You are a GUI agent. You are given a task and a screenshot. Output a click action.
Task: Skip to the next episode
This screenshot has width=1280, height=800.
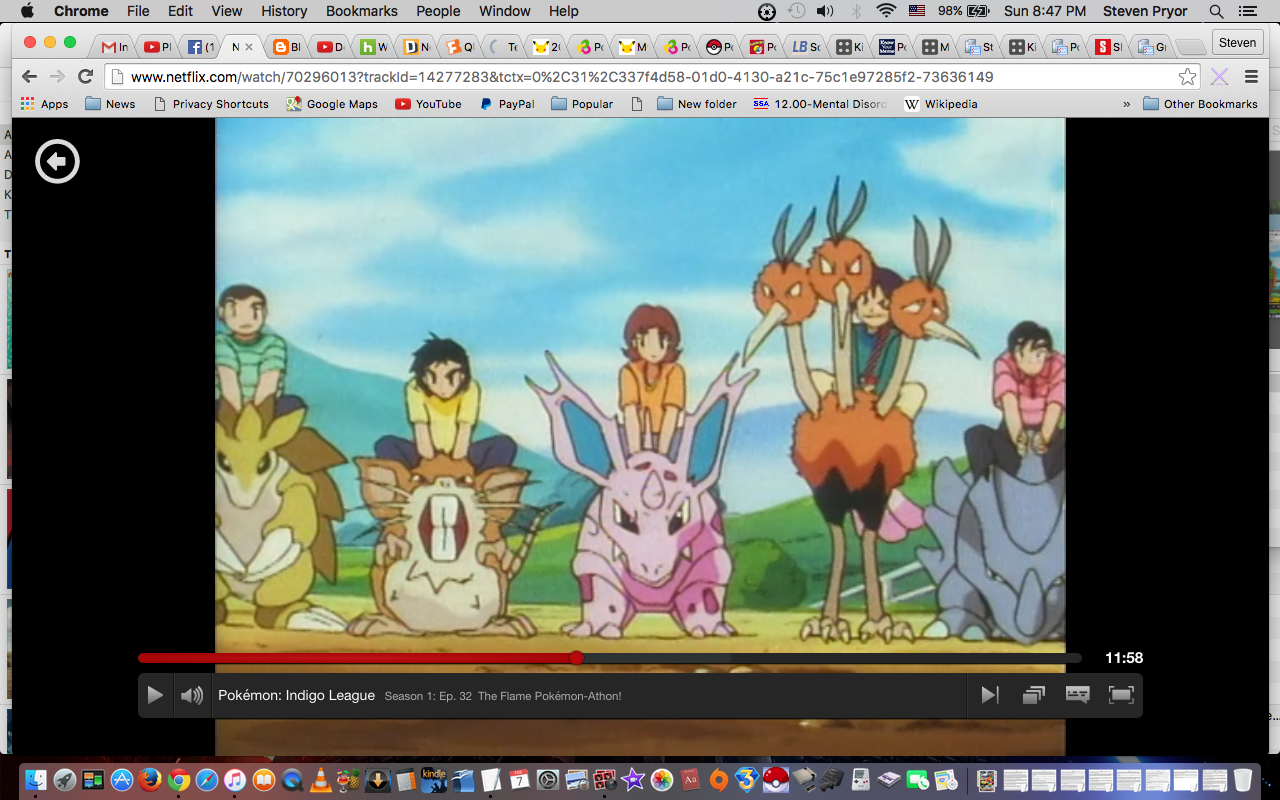990,695
